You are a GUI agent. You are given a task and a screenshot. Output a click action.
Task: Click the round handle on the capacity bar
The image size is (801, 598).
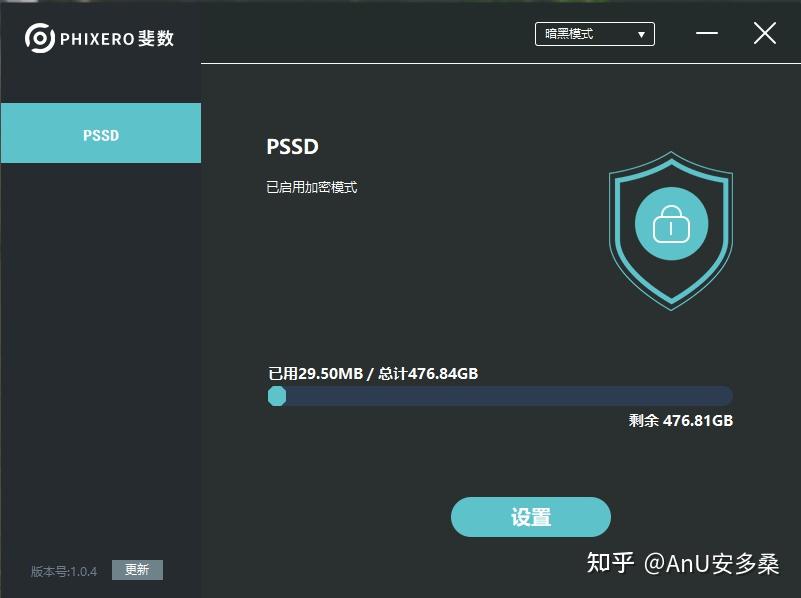[277, 396]
